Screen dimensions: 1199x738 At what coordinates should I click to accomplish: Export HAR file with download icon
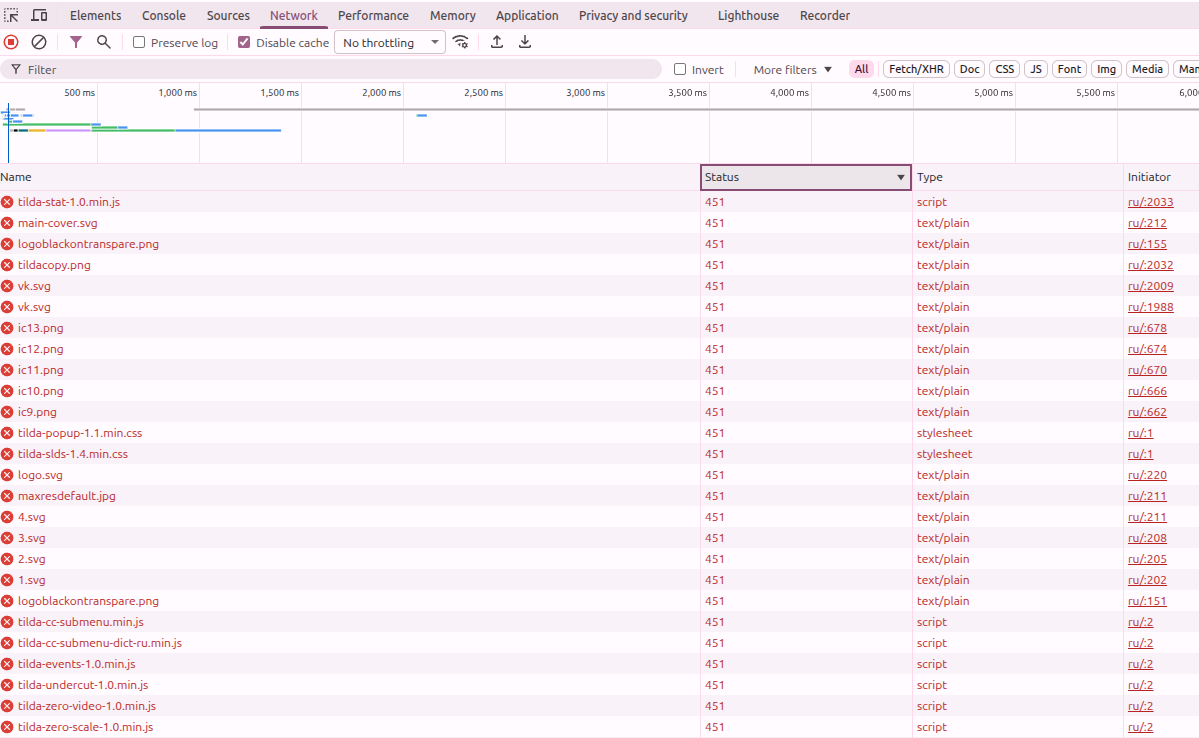click(525, 42)
